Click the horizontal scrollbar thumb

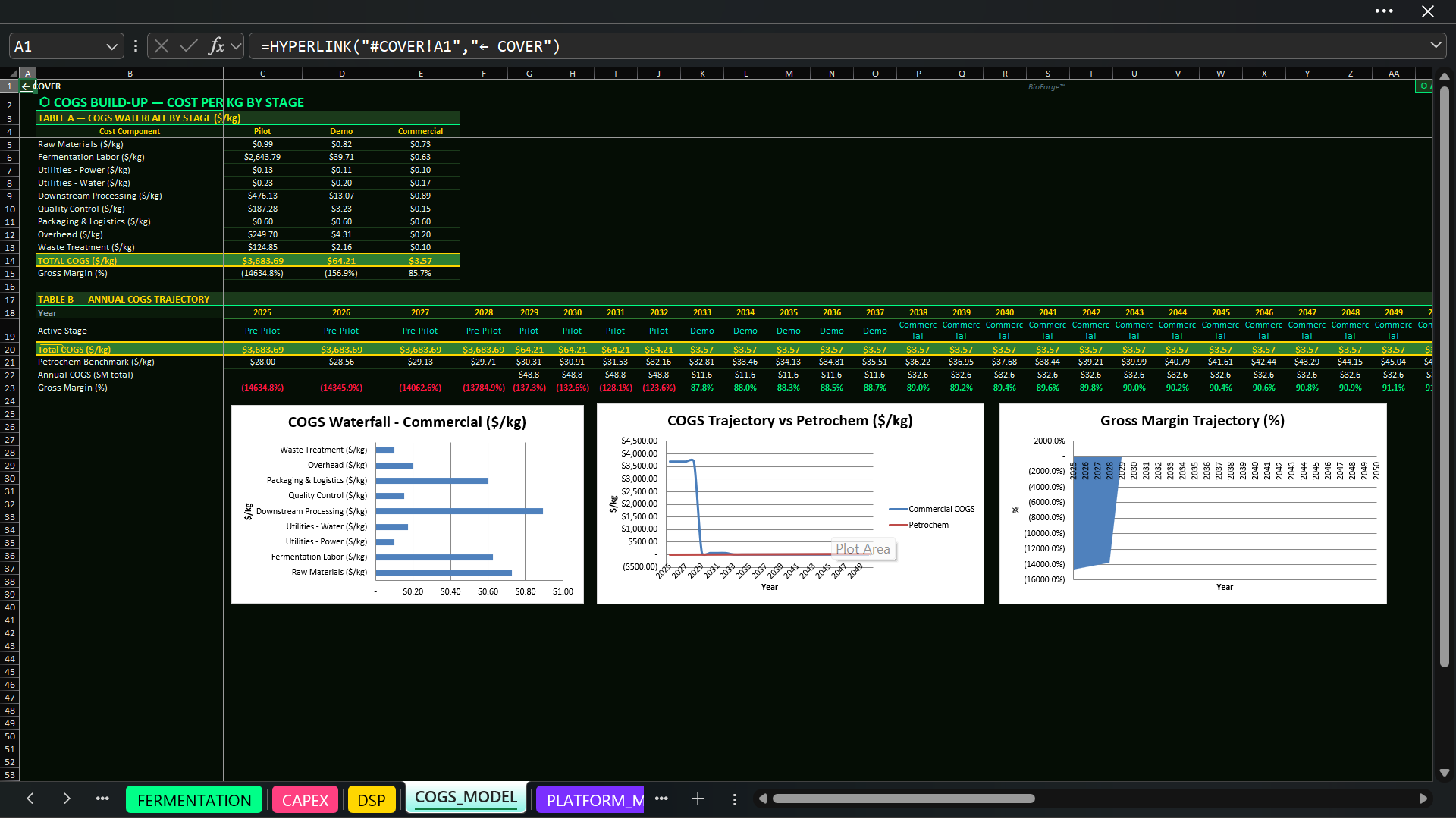(x=903, y=799)
